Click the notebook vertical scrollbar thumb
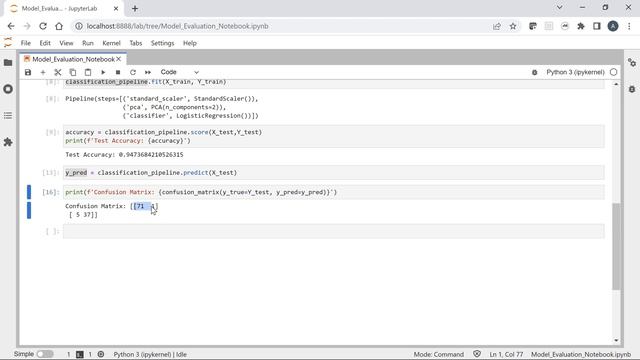Viewport: 640px width, 360px height. tap(616, 246)
